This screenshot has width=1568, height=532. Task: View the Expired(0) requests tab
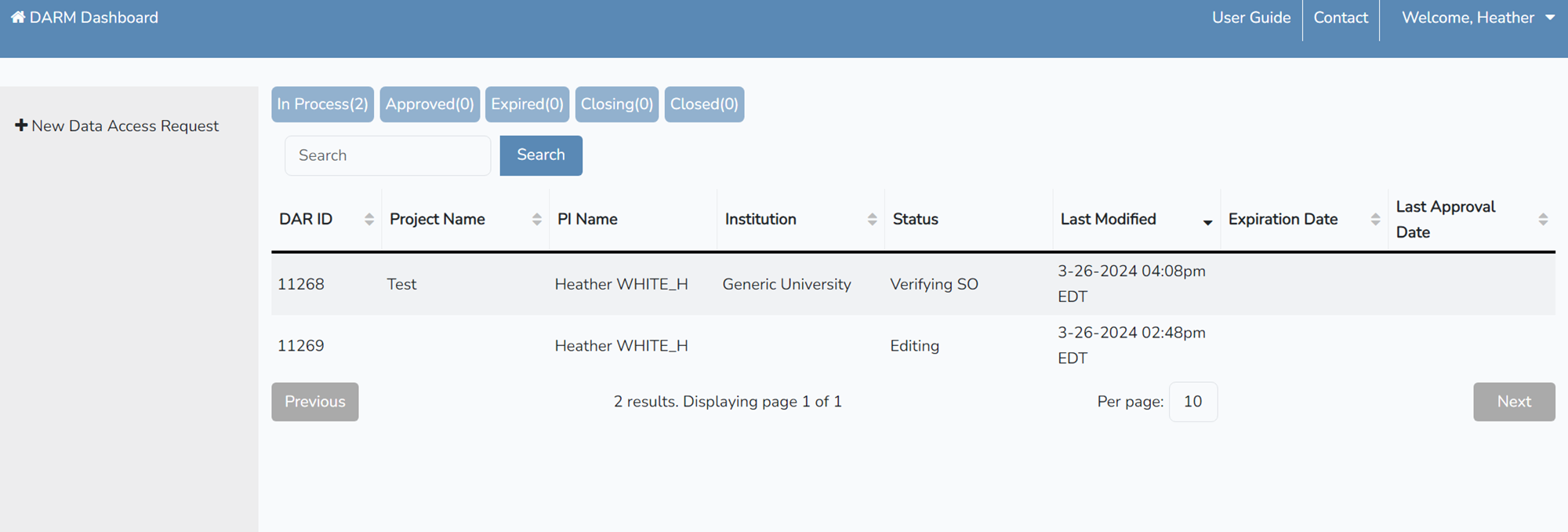point(527,104)
